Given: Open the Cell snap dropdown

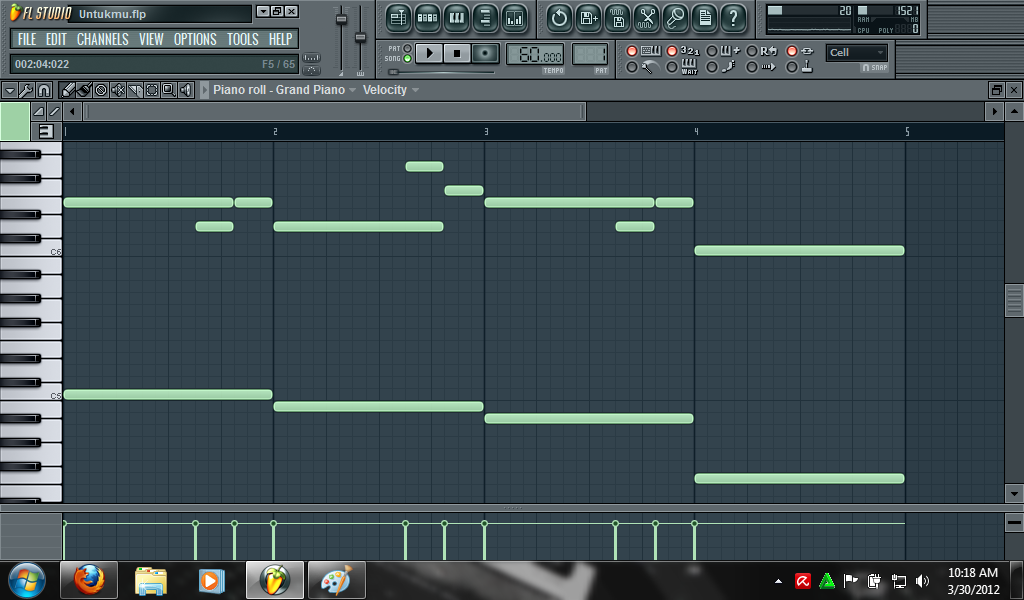Looking at the screenshot, I should click(x=856, y=52).
